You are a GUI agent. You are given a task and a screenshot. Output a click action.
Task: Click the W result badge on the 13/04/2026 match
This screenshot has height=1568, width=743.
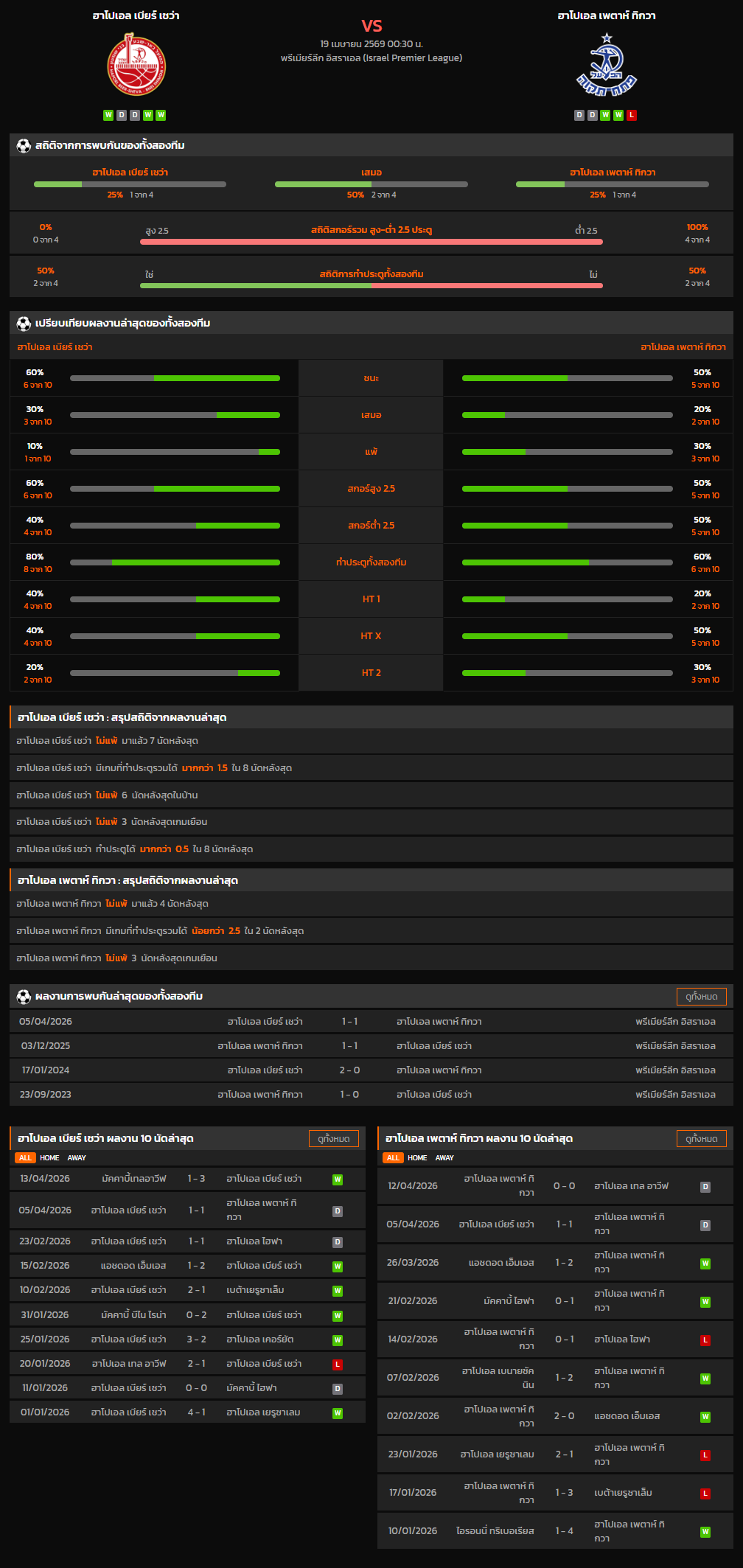tap(338, 1180)
